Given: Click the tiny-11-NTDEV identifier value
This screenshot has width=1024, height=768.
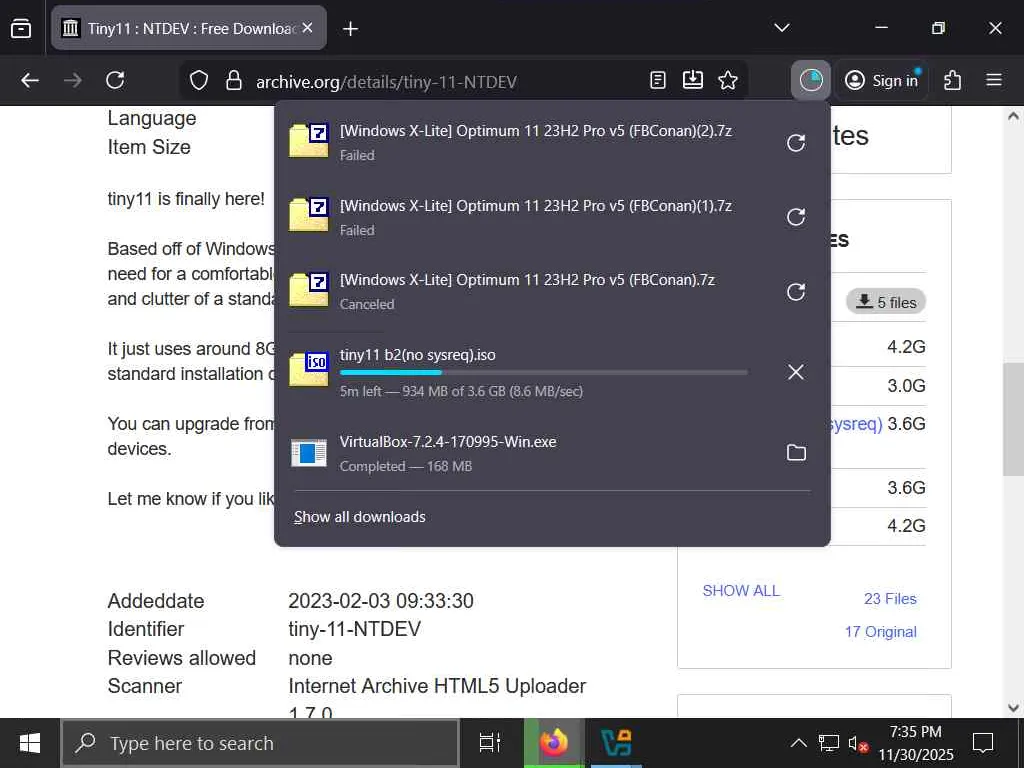Looking at the screenshot, I should pyautogui.click(x=355, y=630).
